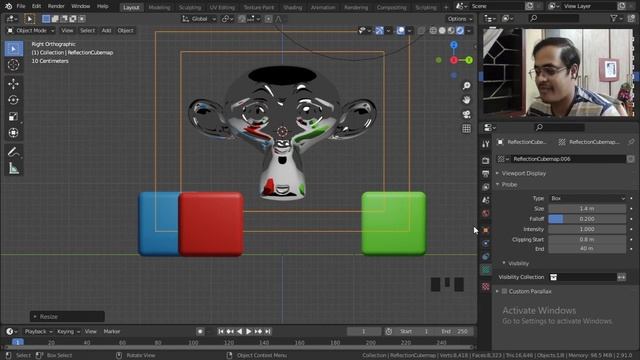Screen dimensions: 640x360
Task: Open the World properties tab
Action: click(x=485, y=213)
